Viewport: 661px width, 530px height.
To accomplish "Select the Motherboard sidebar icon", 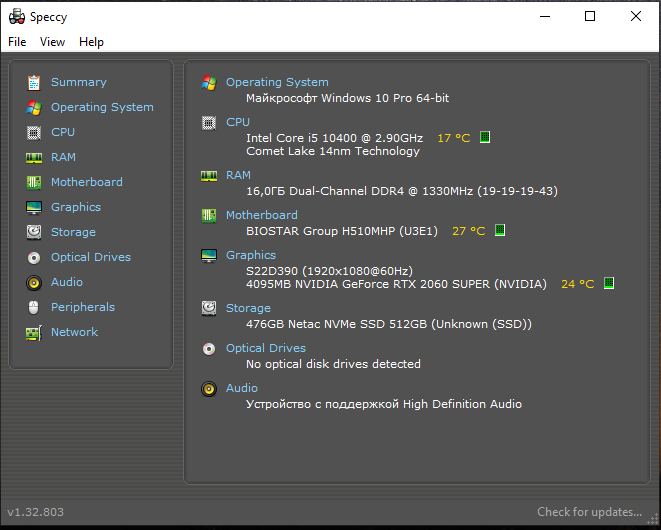I will point(34,182).
